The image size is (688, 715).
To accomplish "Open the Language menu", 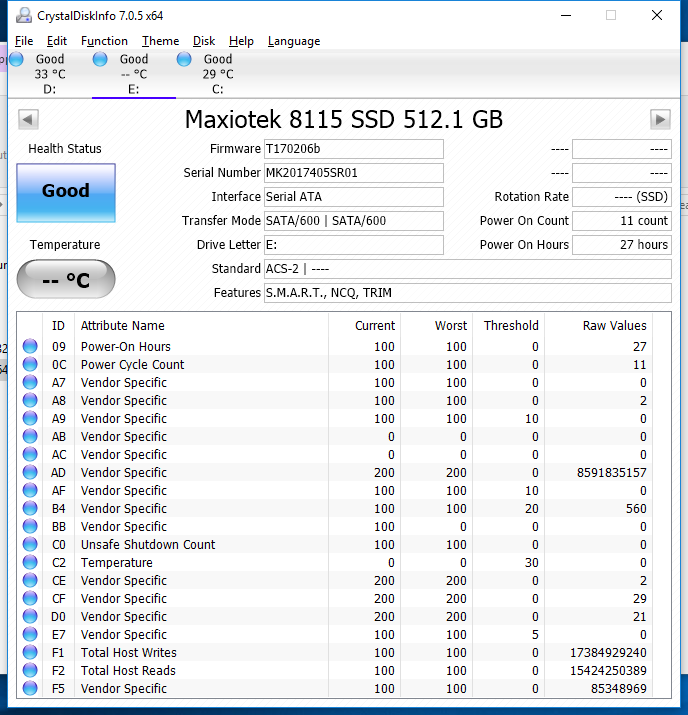I will 294,41.
